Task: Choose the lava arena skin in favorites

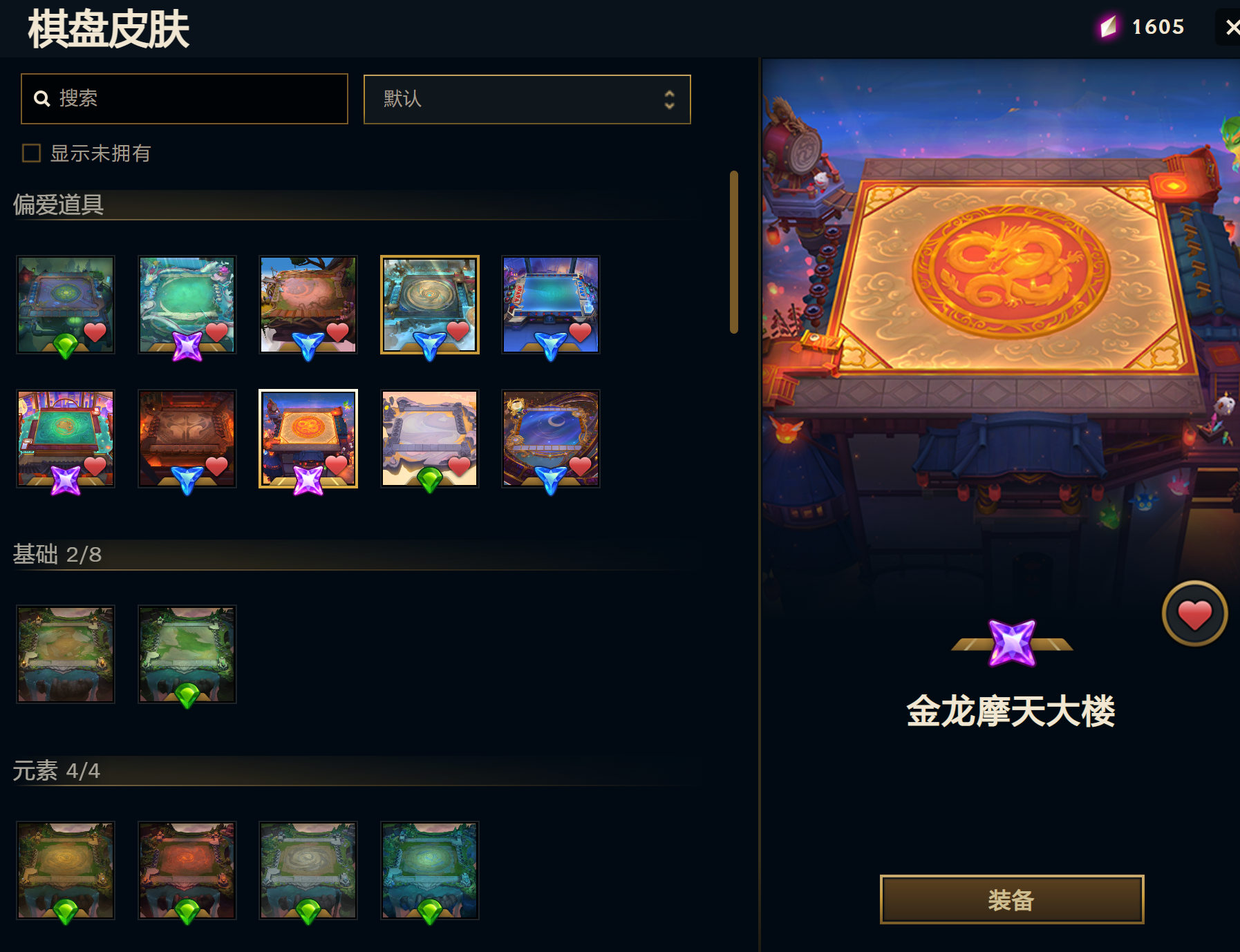Action: [187, 439]
